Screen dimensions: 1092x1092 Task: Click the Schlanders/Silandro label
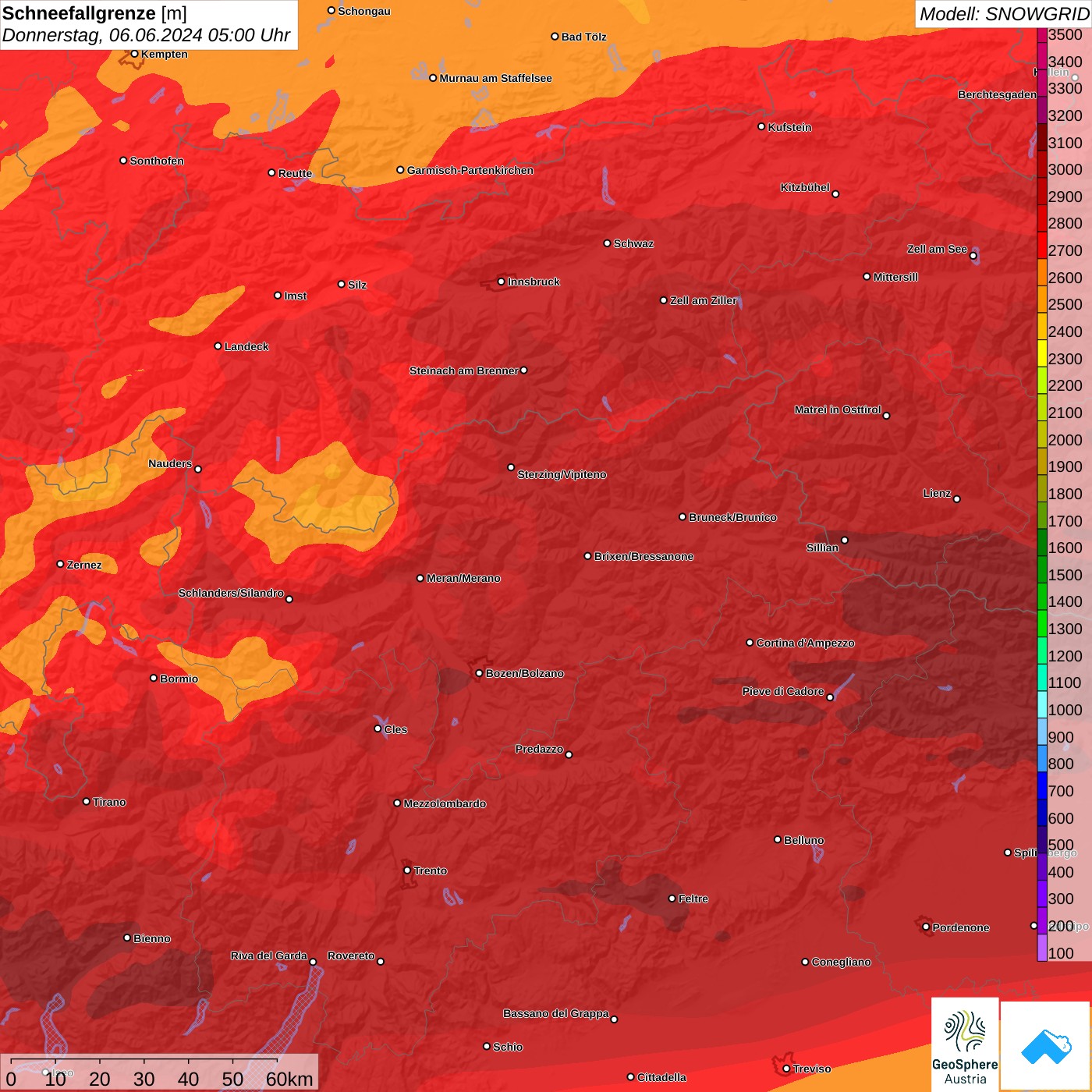coord(231,593)
